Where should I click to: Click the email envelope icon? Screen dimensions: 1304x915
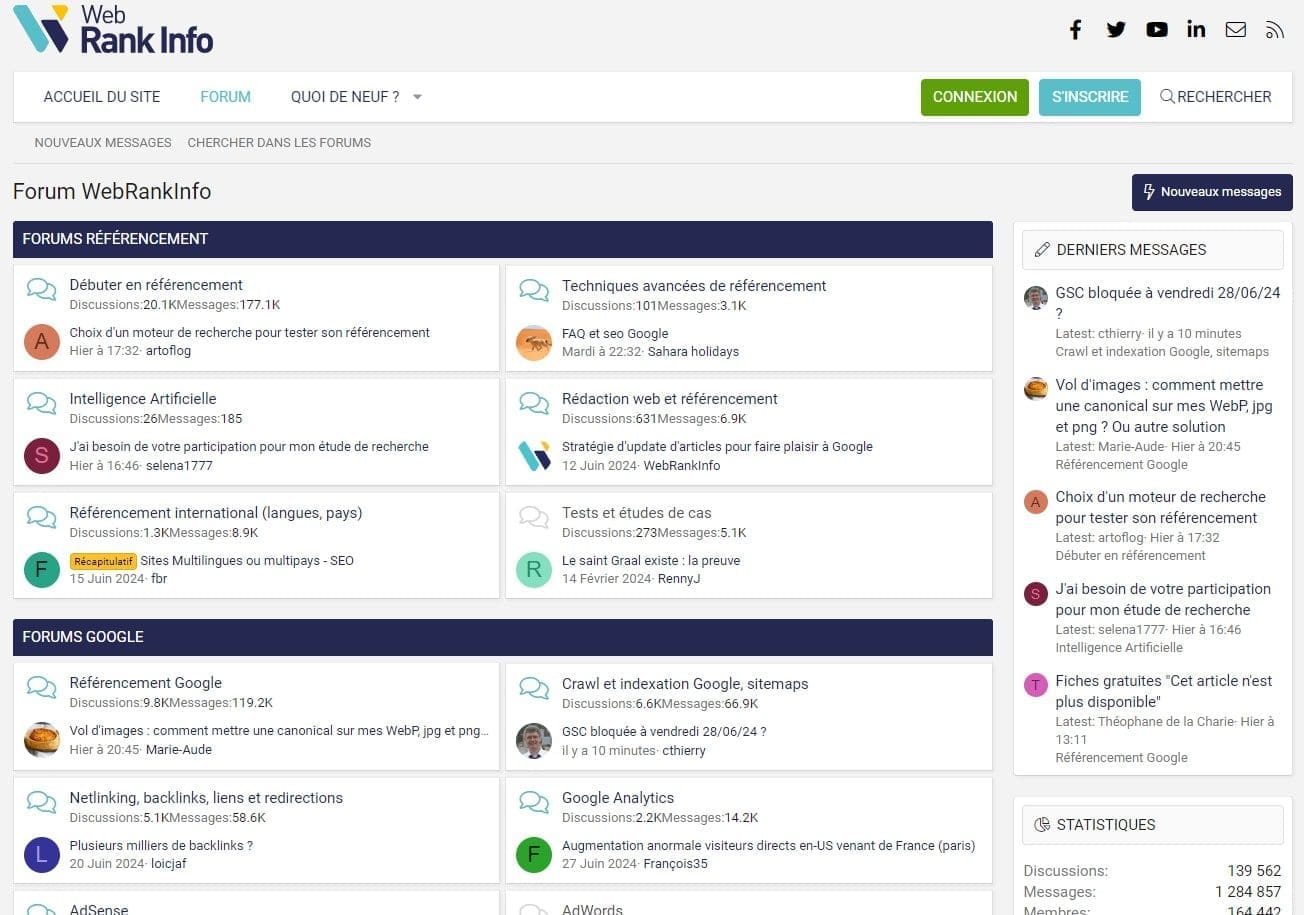[1236, 30]
